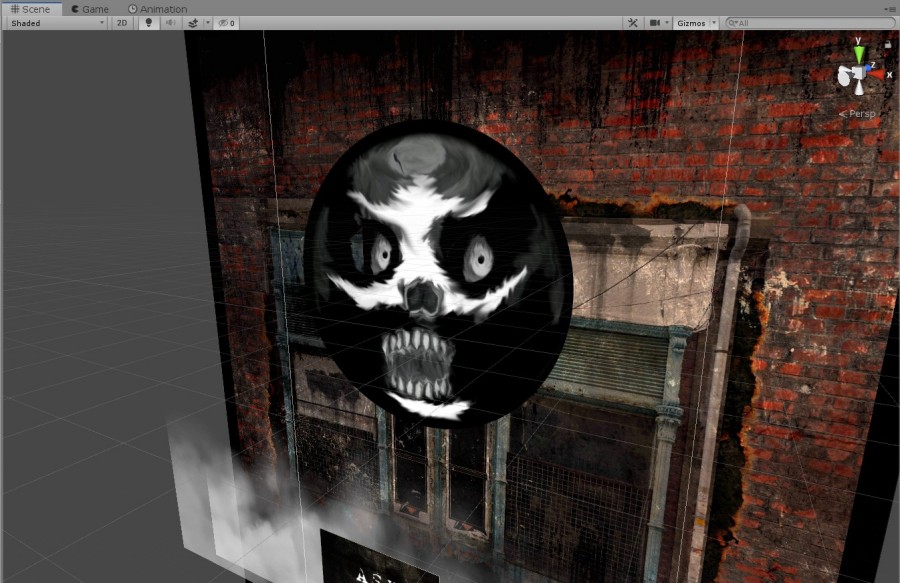Click the green Y axis cone on gizmo

tap(858, 52)
